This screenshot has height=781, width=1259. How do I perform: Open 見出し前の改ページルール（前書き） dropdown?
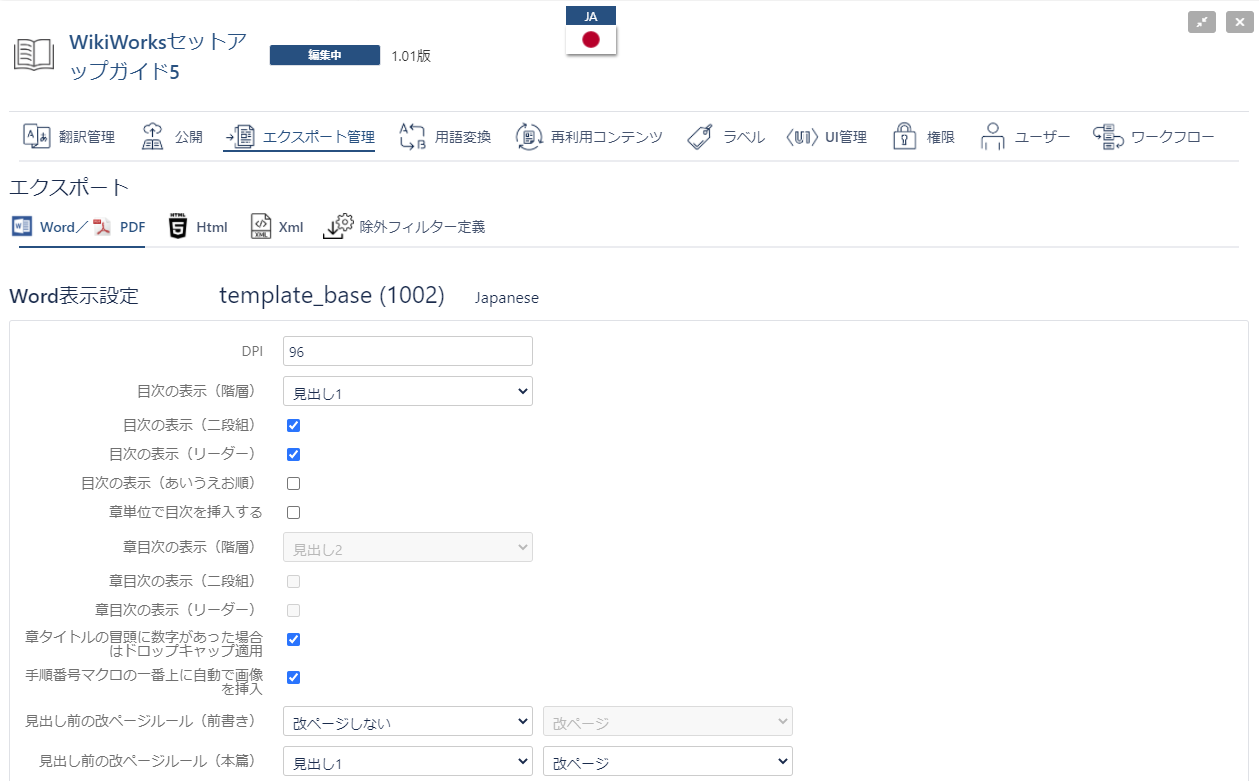coord(407,722)
